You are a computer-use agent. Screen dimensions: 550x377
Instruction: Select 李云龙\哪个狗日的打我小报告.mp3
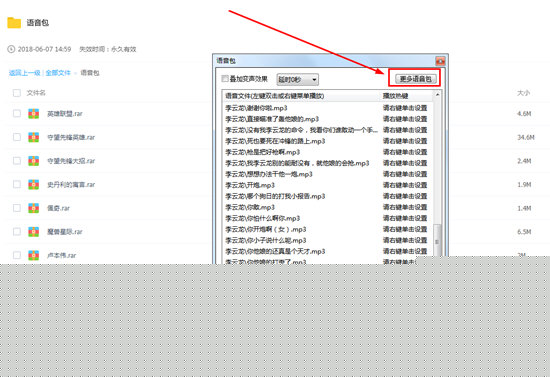tap(275, 196)
